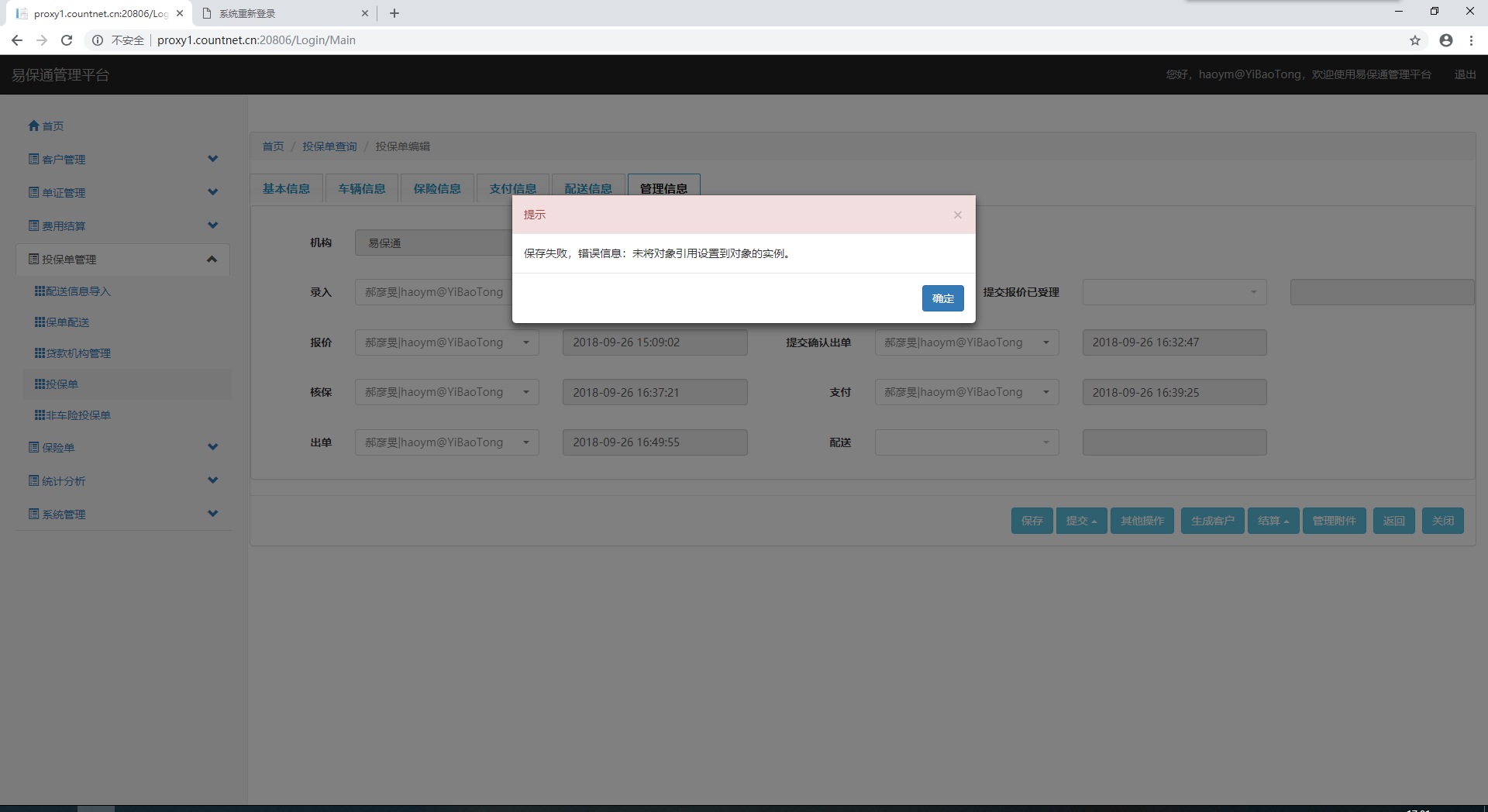
Task: Go back using the browser back arrow
Action: click(x=17, y=40)
